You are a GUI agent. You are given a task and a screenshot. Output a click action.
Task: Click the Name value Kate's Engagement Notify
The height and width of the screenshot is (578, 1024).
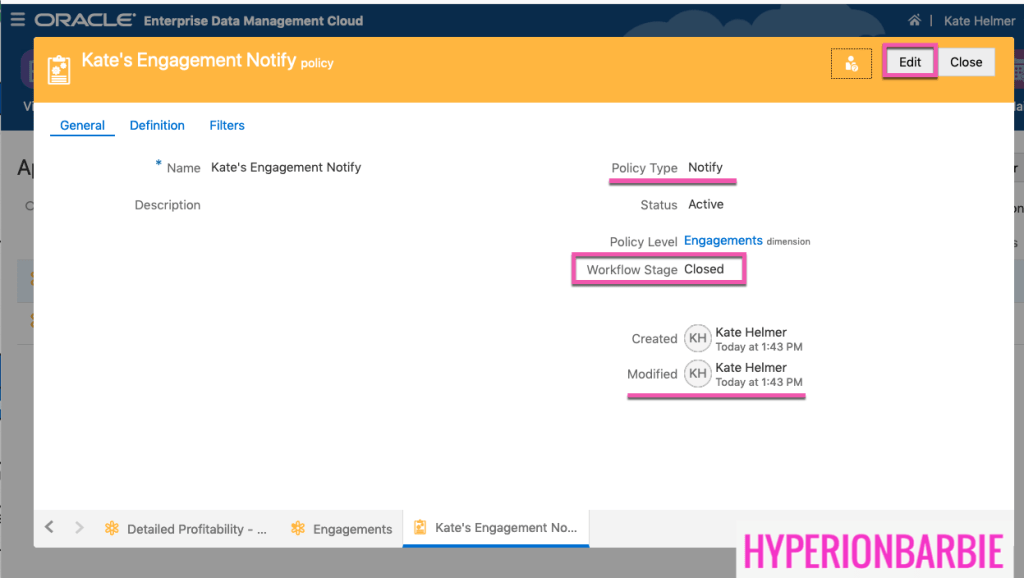coord(286,167)
